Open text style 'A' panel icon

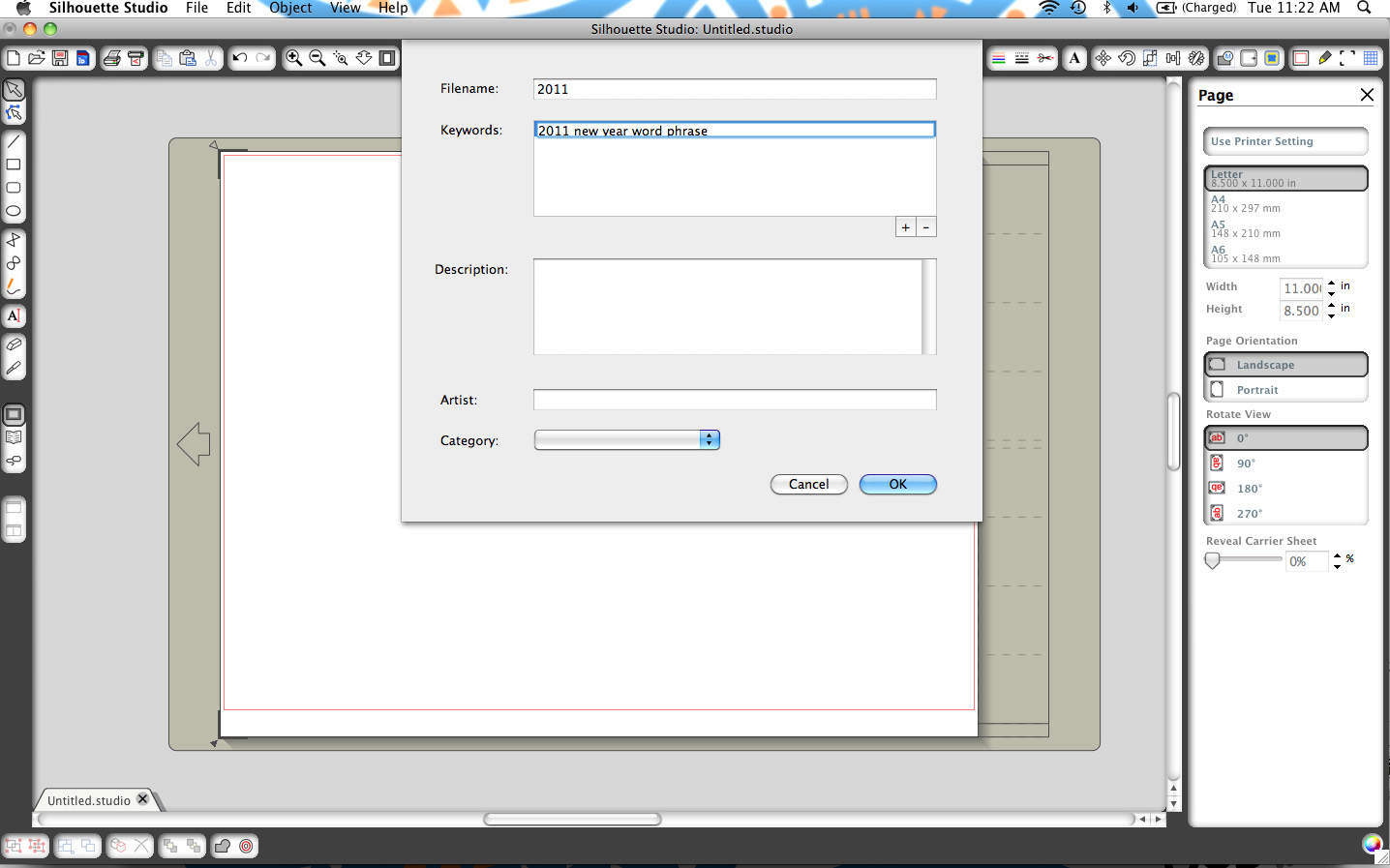1074,59
